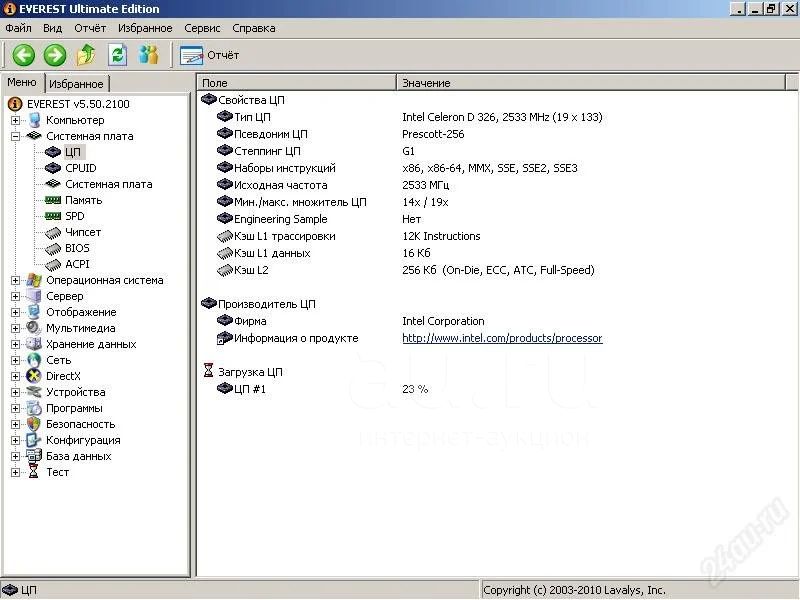The height and width of the screenshot is (600, 800).
Task: Click the Загрузка ЦП hourglass icon
Action: click(208, 370)
